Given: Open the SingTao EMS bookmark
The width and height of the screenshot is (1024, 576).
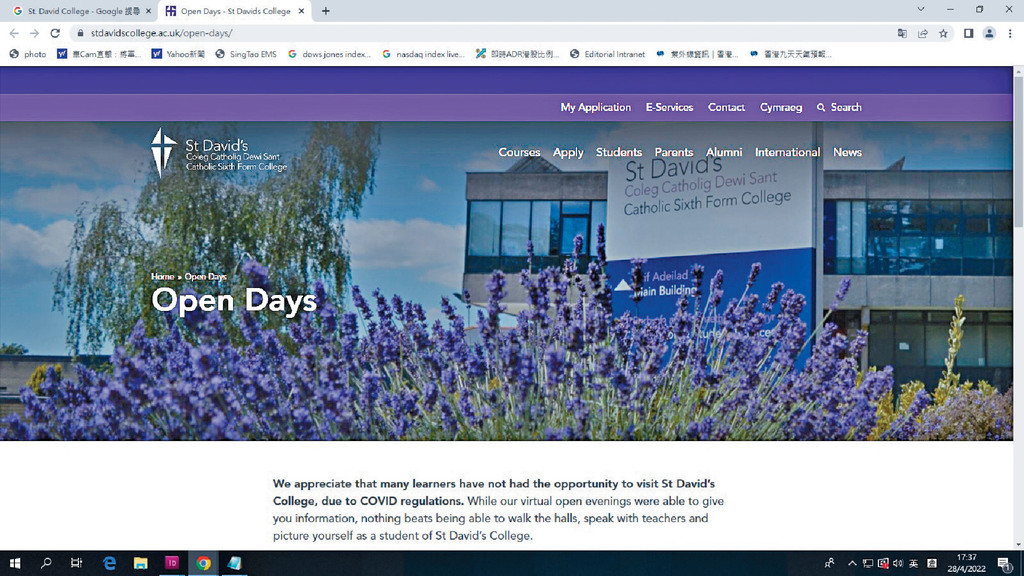Looking at the screenshot, I should point(246,54).
